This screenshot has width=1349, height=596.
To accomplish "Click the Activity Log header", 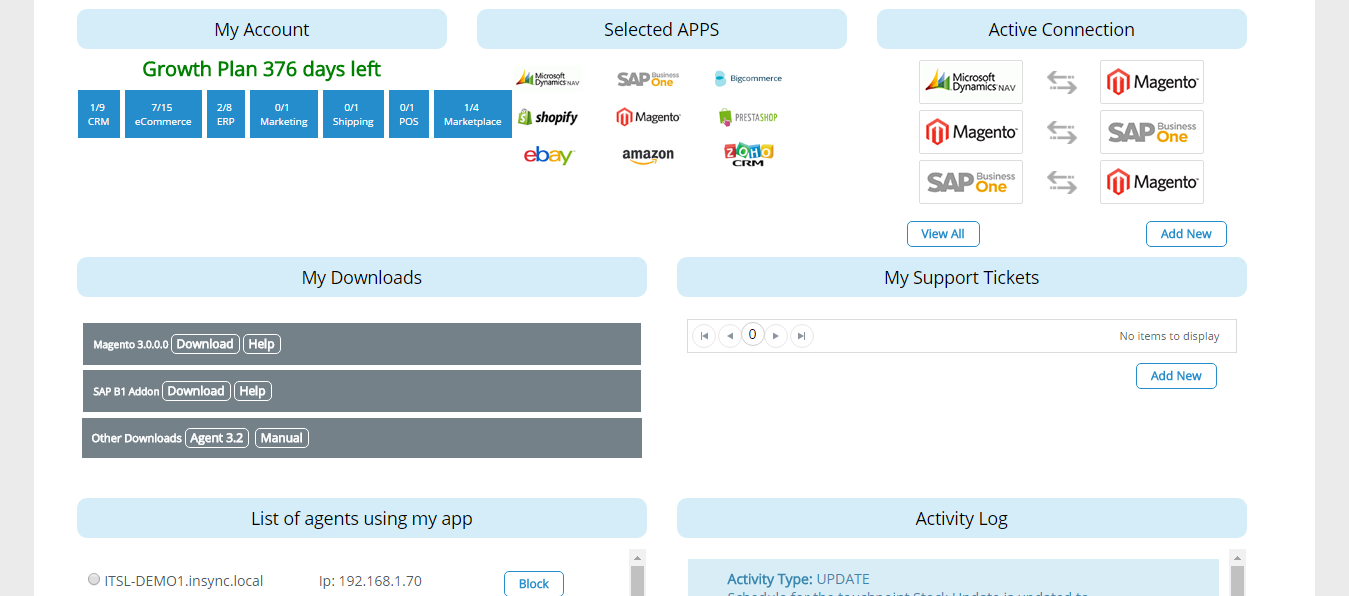I will tap(962, 518).
